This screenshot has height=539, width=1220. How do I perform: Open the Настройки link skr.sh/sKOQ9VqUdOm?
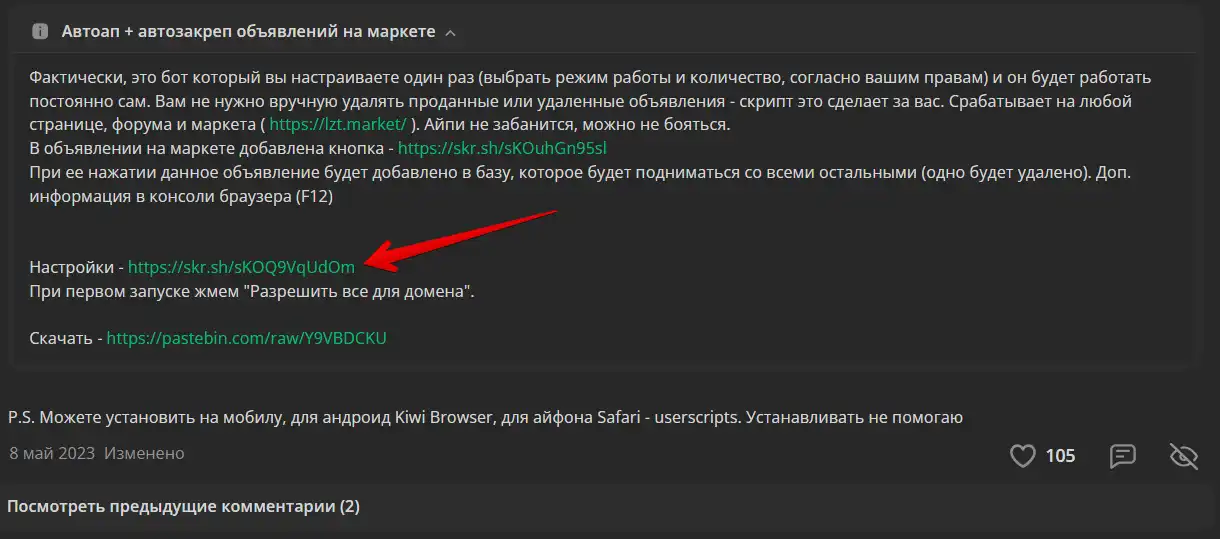coord(241,268)
